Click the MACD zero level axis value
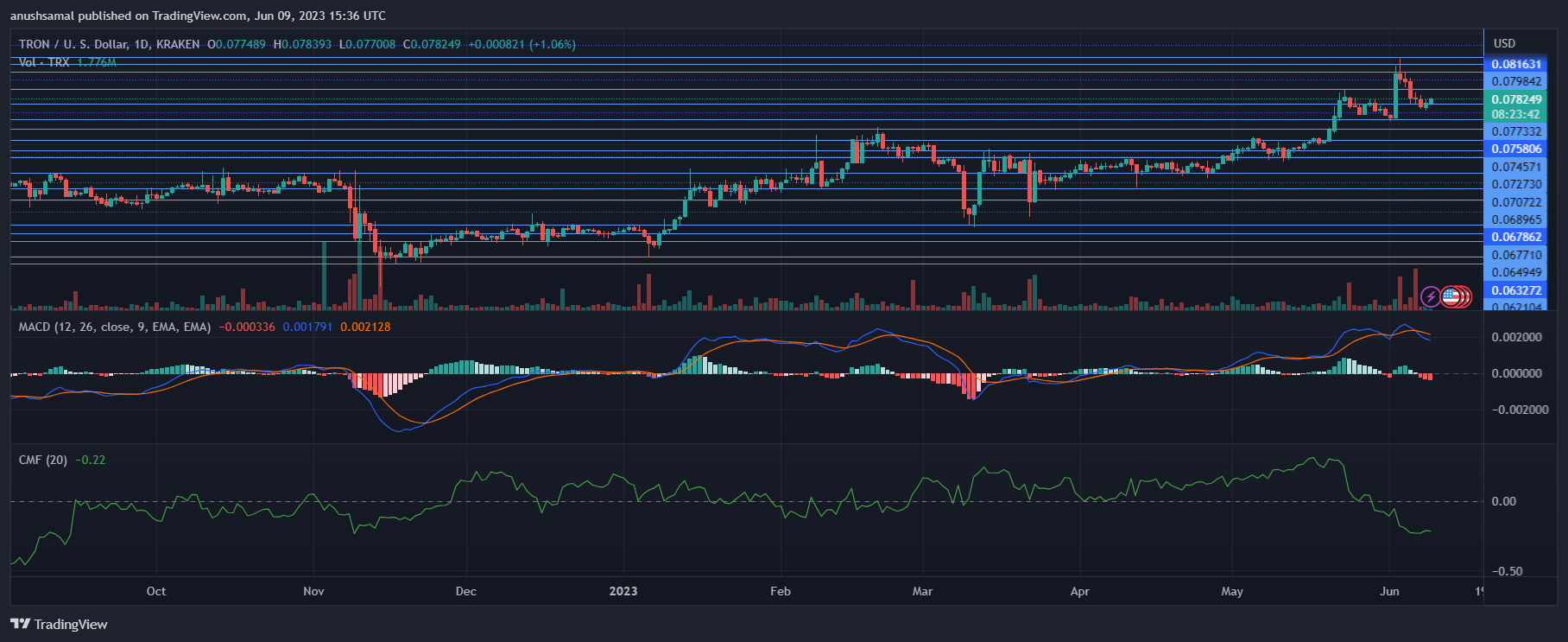The image size is (1568, 642). click(x=1516, y=373)
